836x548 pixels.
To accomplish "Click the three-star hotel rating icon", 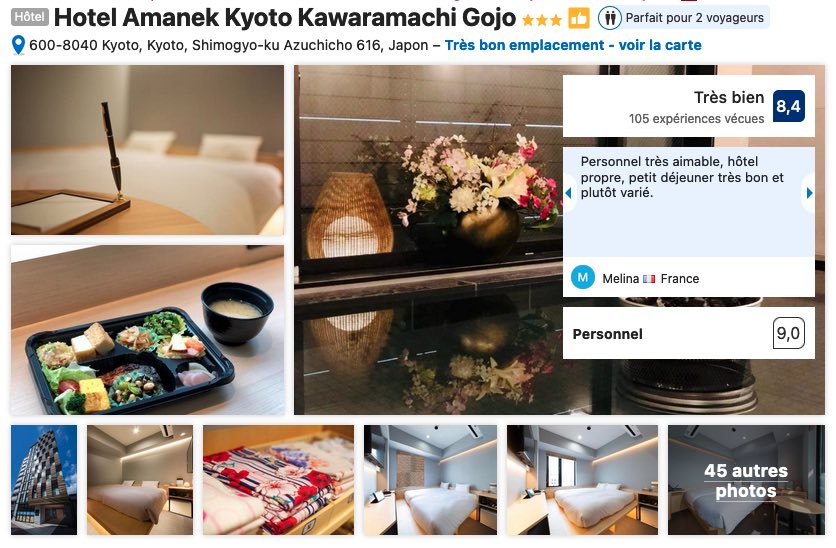I will pos(542,20).
